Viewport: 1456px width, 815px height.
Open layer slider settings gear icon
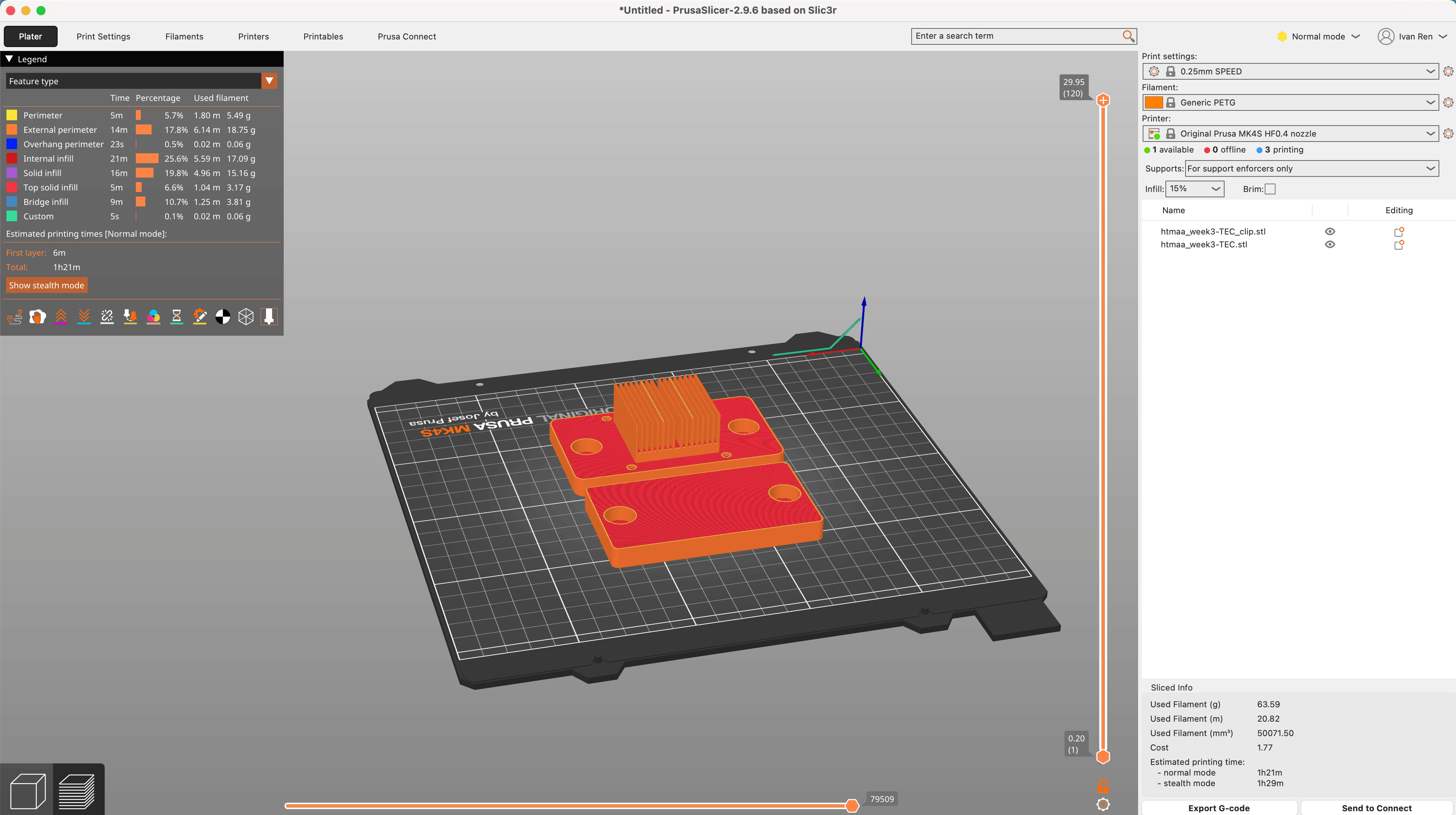(x=1103, y=804)
